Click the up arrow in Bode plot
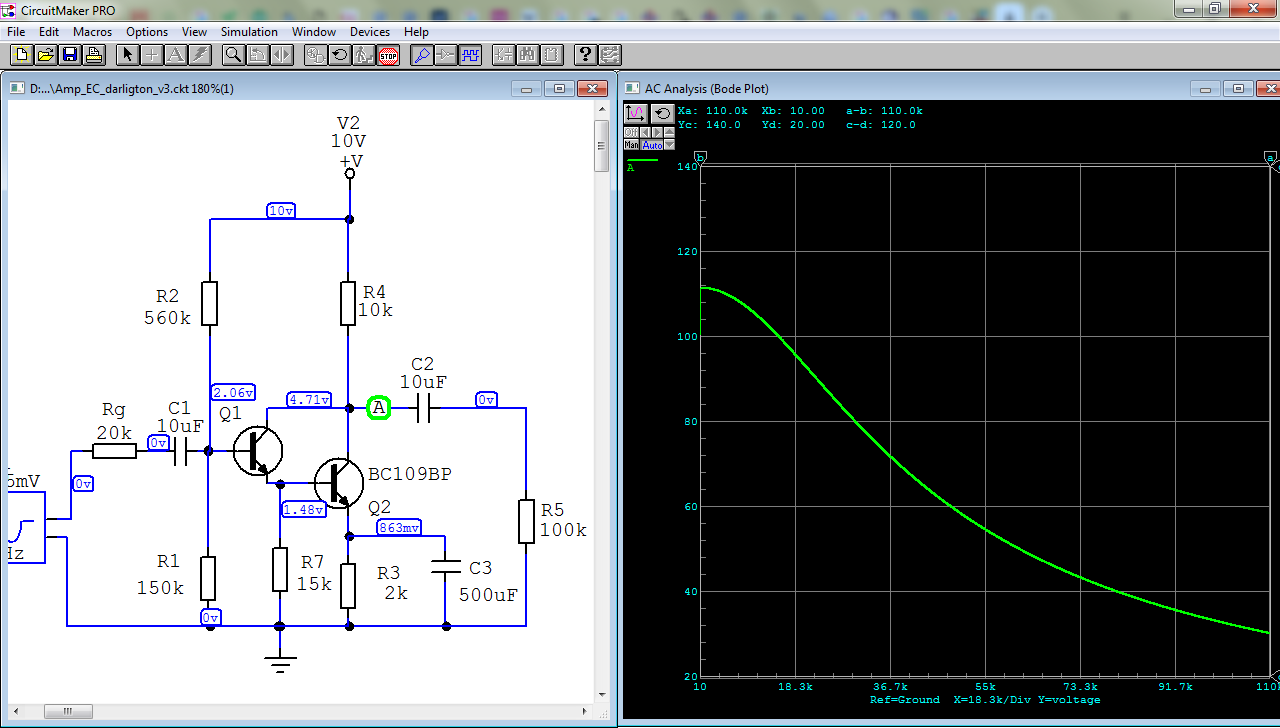This screenshot has height=728, width=1280. tap(669, 132)
